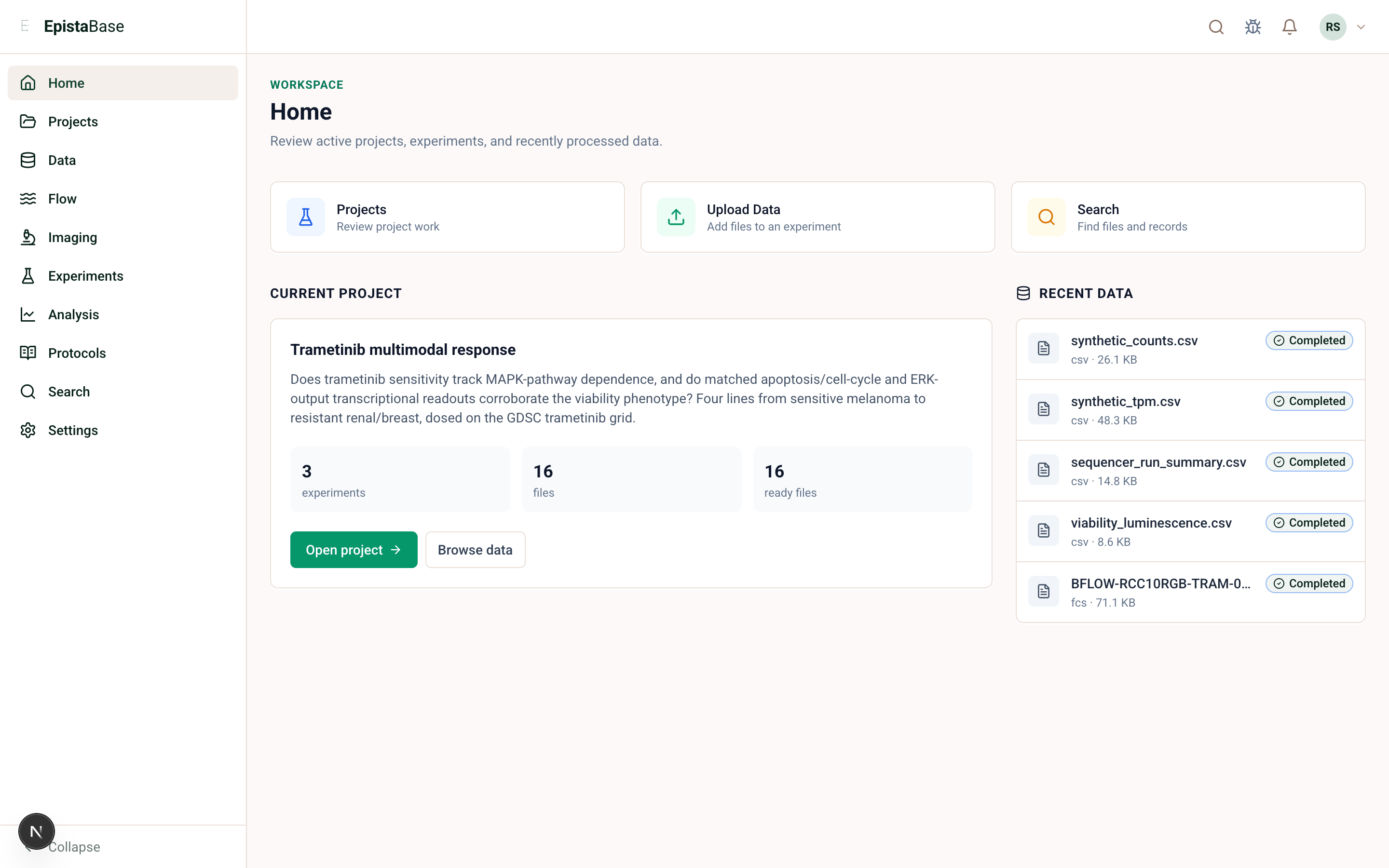Viewport: 1389px width, 868px height.
Task: Click the green upload icon on Upload Data card
Action: click(x=676, y=217)
